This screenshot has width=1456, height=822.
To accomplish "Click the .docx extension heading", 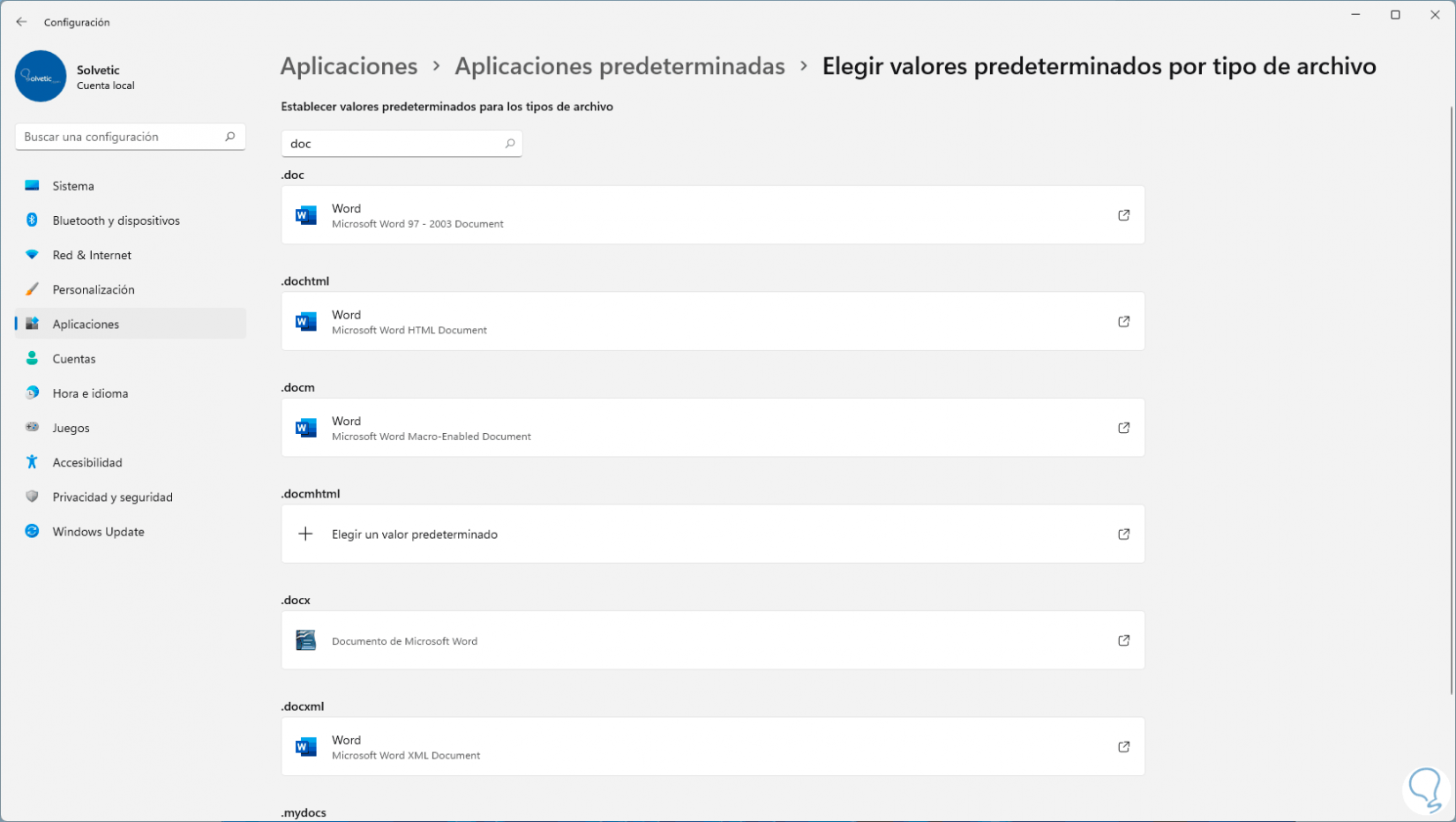I will pyautogui.click(x=296, y=600).
